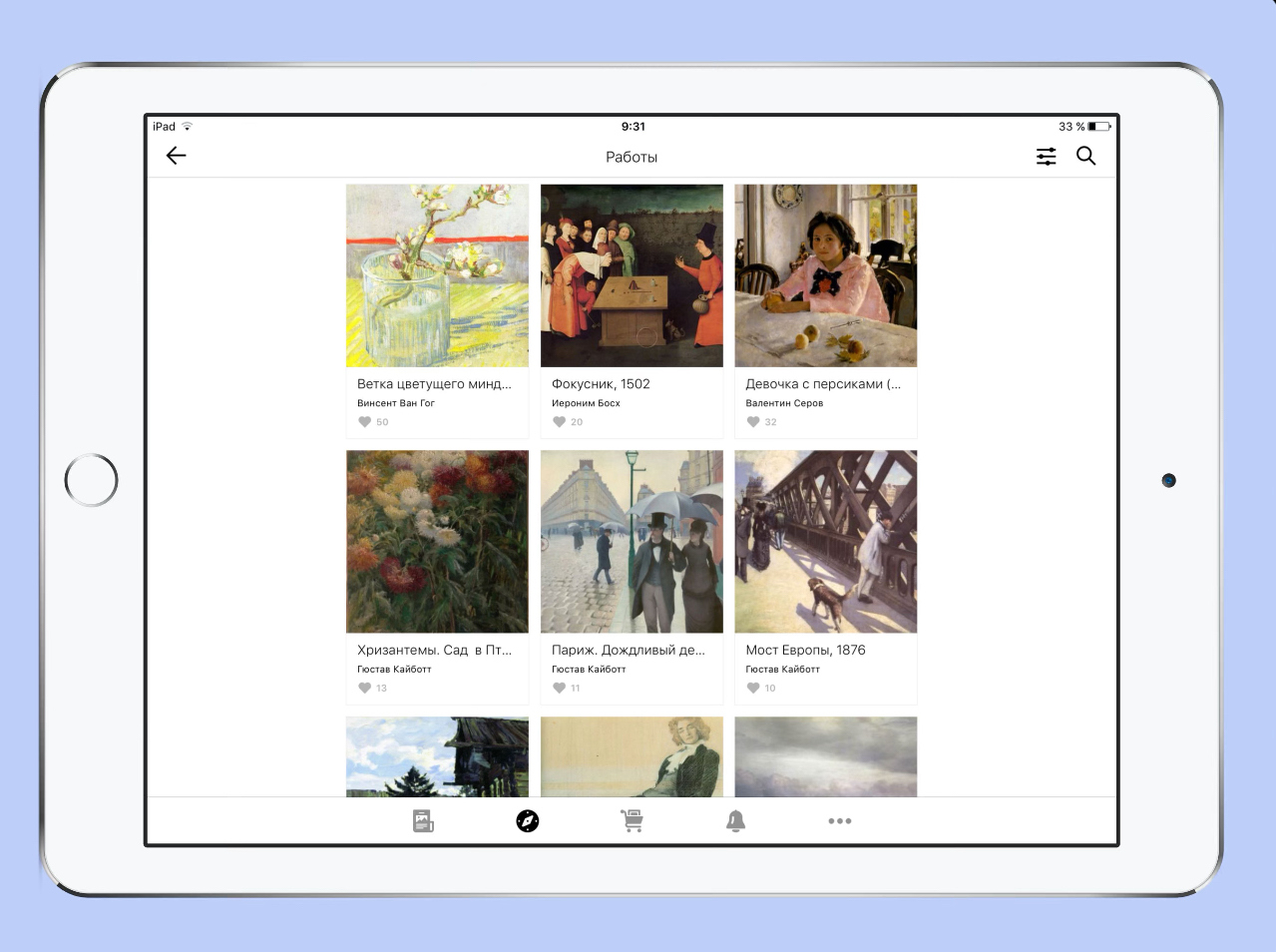Open artist Валентин Серов
The height and width of the screenshot is (952, 1276).
click(x=784, y=403)
